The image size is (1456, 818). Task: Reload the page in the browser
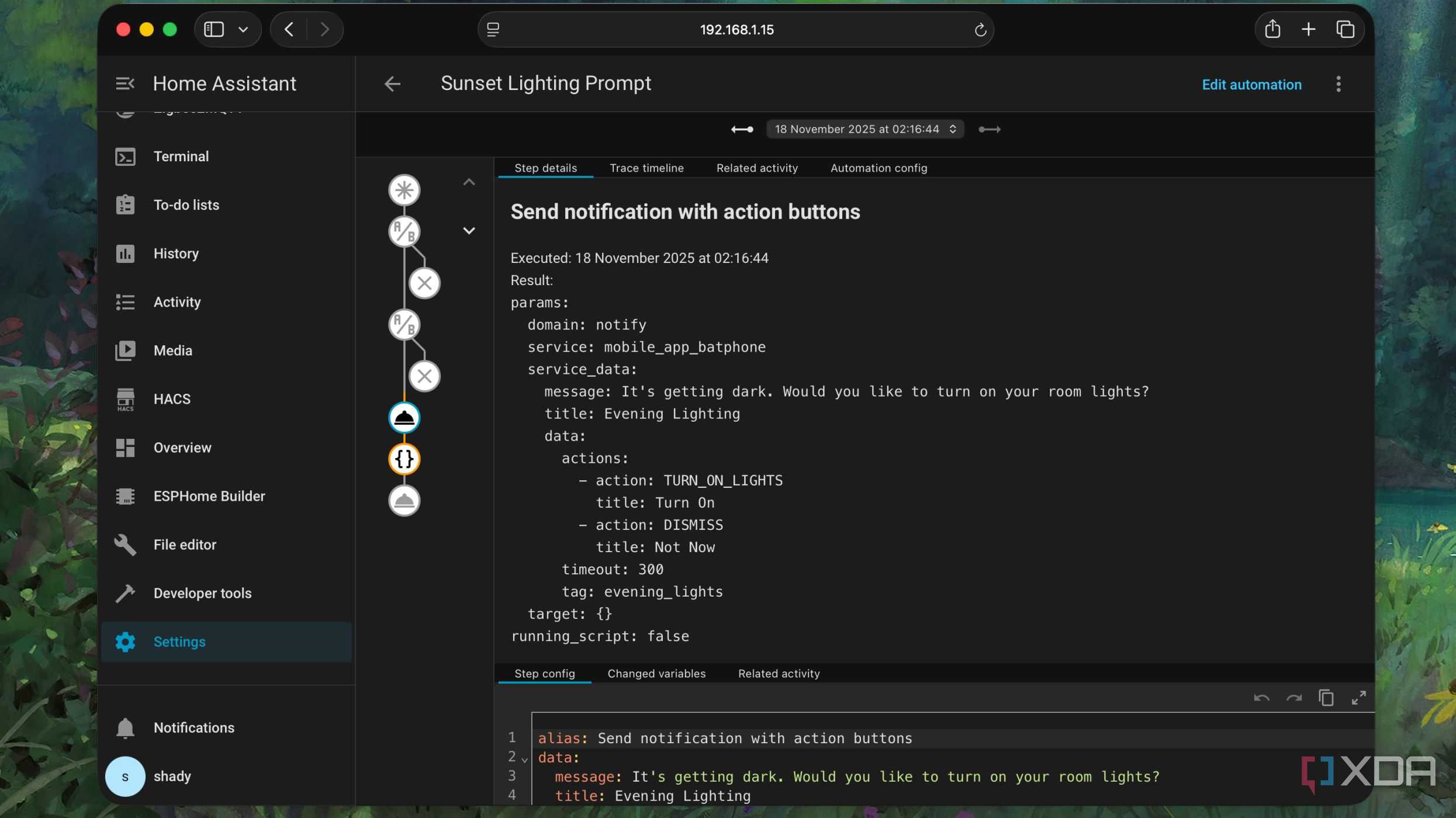click(980, 30)
